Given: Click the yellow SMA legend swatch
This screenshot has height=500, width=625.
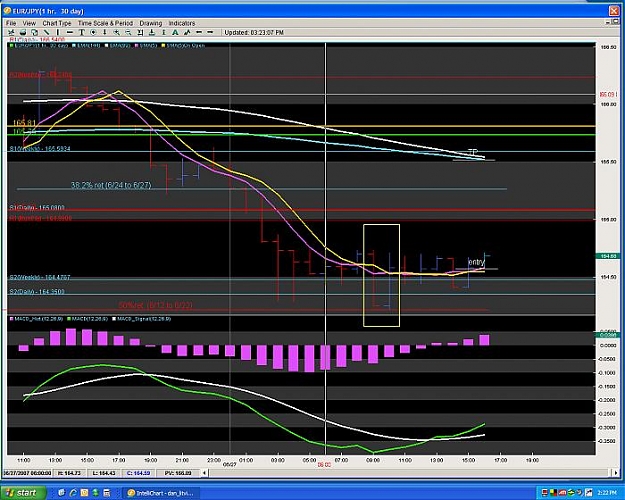Looking at the screenshot, I should (163, 46).
